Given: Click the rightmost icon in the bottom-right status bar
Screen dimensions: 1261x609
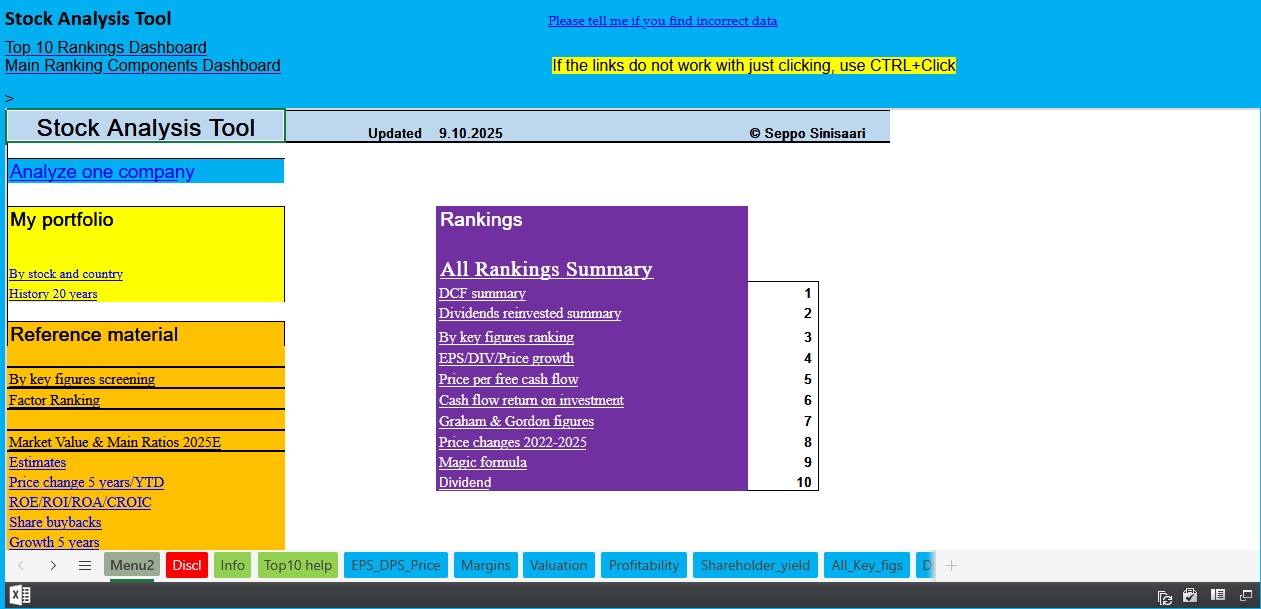Looking at the screenshot, I should coord(1244,596).
